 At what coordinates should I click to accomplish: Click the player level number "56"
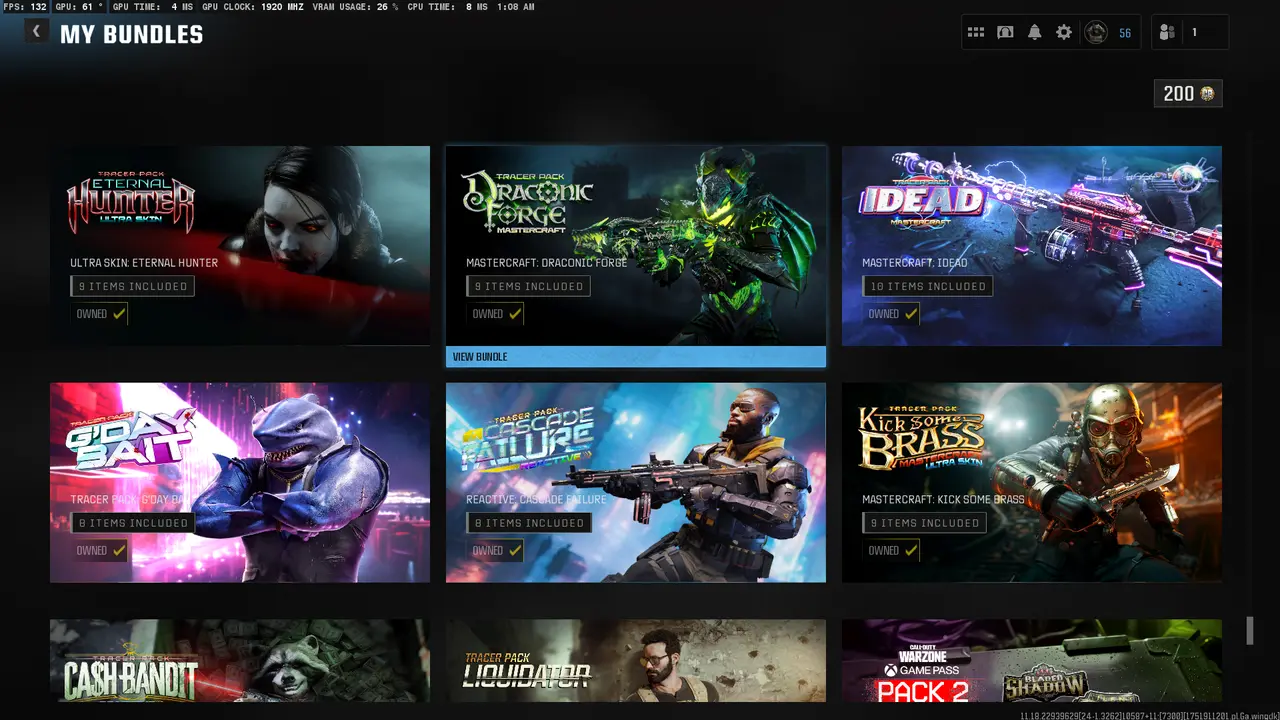coord(1125,33)
